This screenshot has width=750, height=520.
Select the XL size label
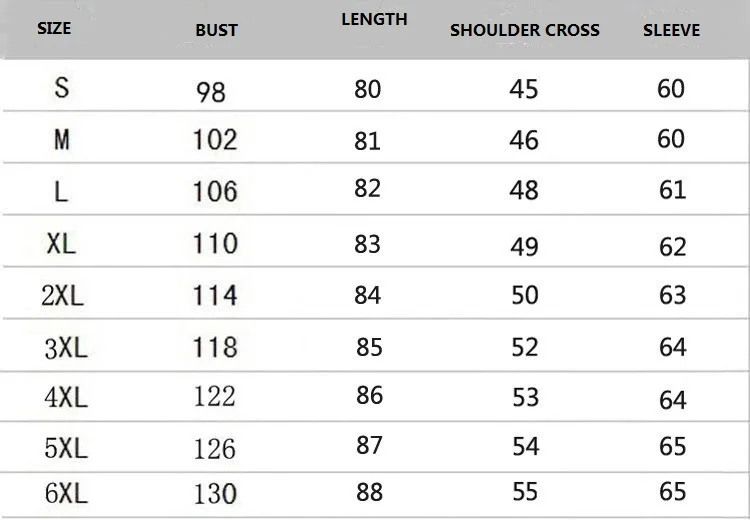[62, 244]
